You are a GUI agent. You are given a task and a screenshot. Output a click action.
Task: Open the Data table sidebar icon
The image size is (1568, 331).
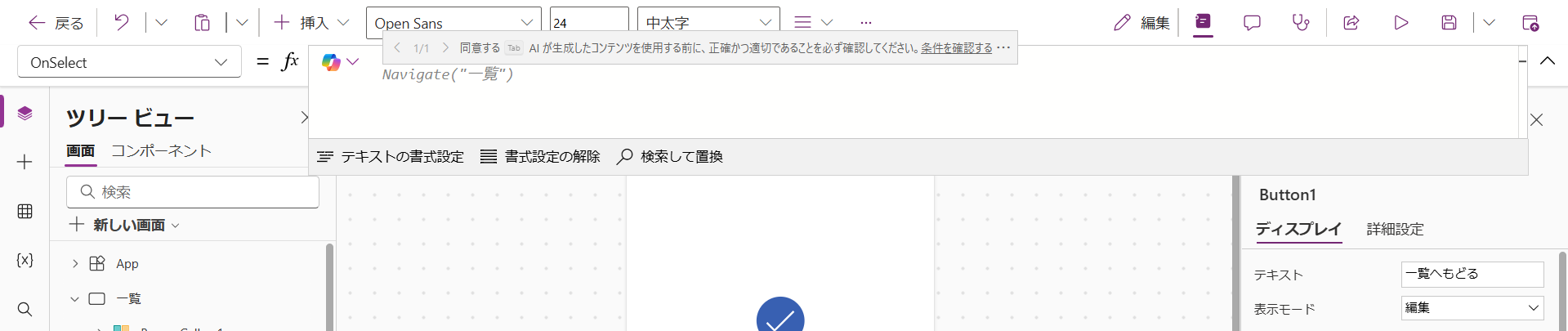click(x=25, y=212)
